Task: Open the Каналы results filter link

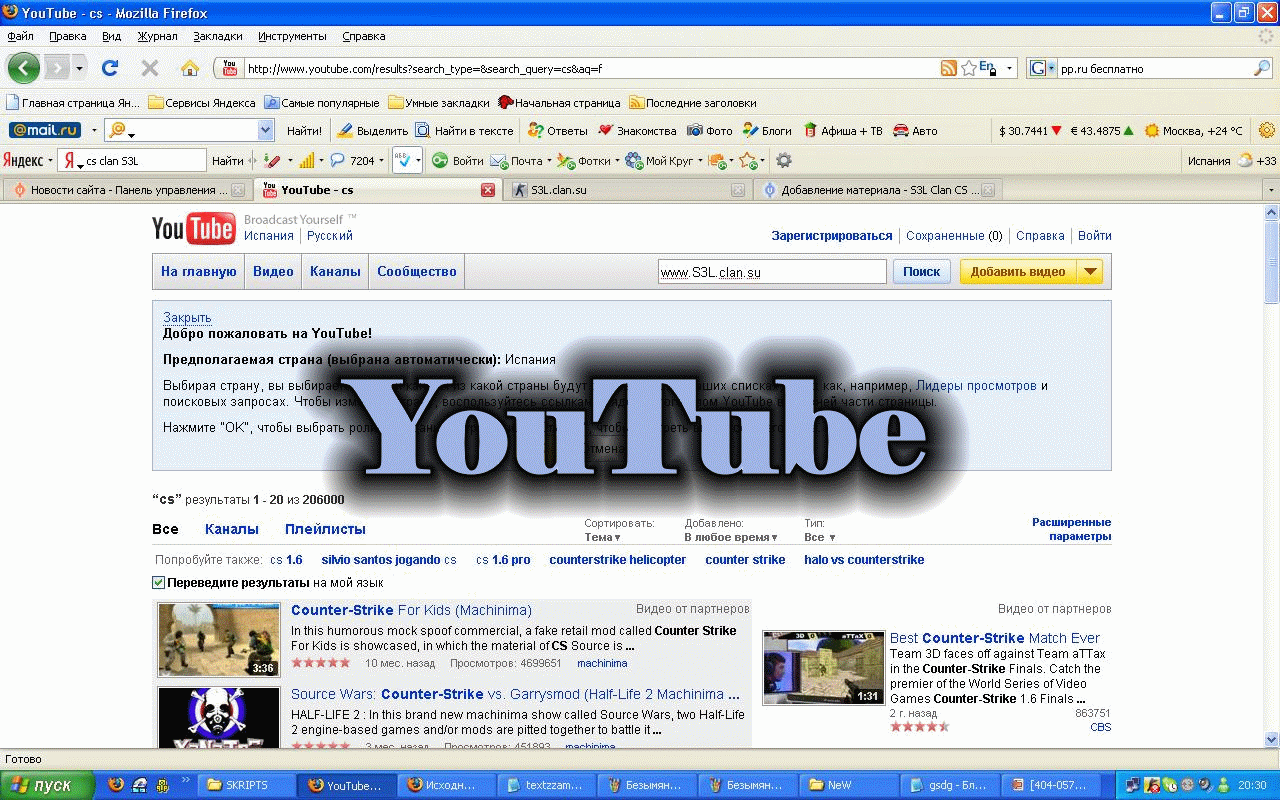Action: coord(232,529)
